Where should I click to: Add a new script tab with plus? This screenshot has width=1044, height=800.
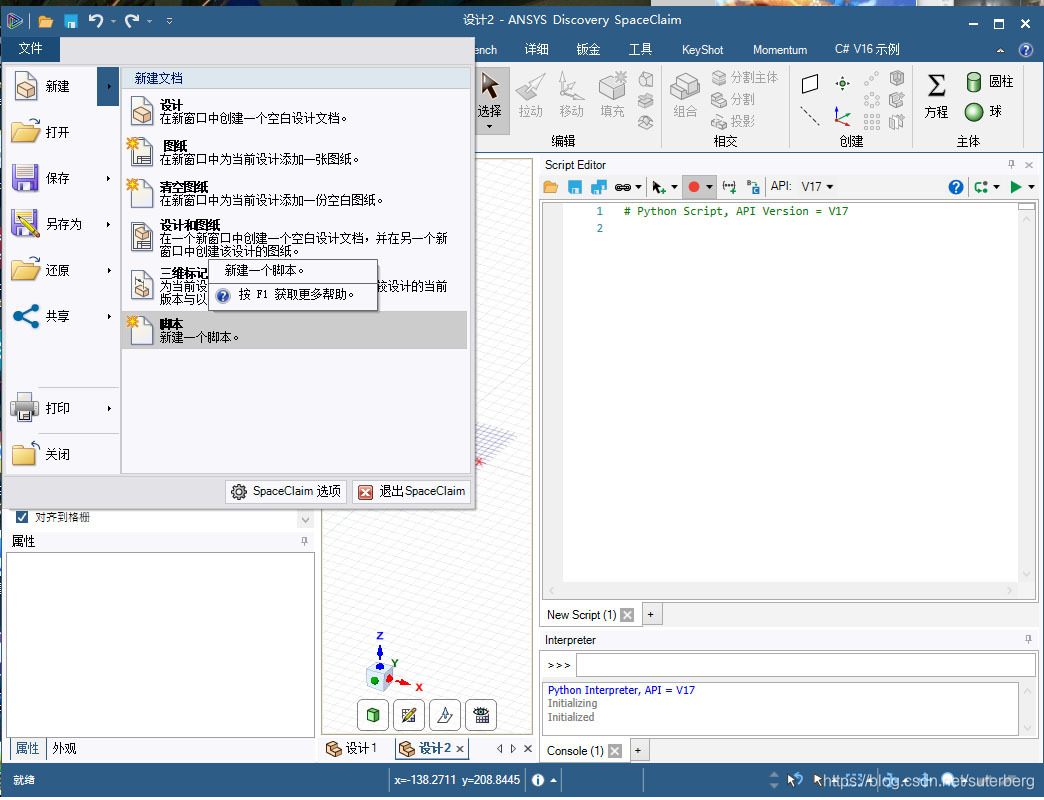pos(651,614)
